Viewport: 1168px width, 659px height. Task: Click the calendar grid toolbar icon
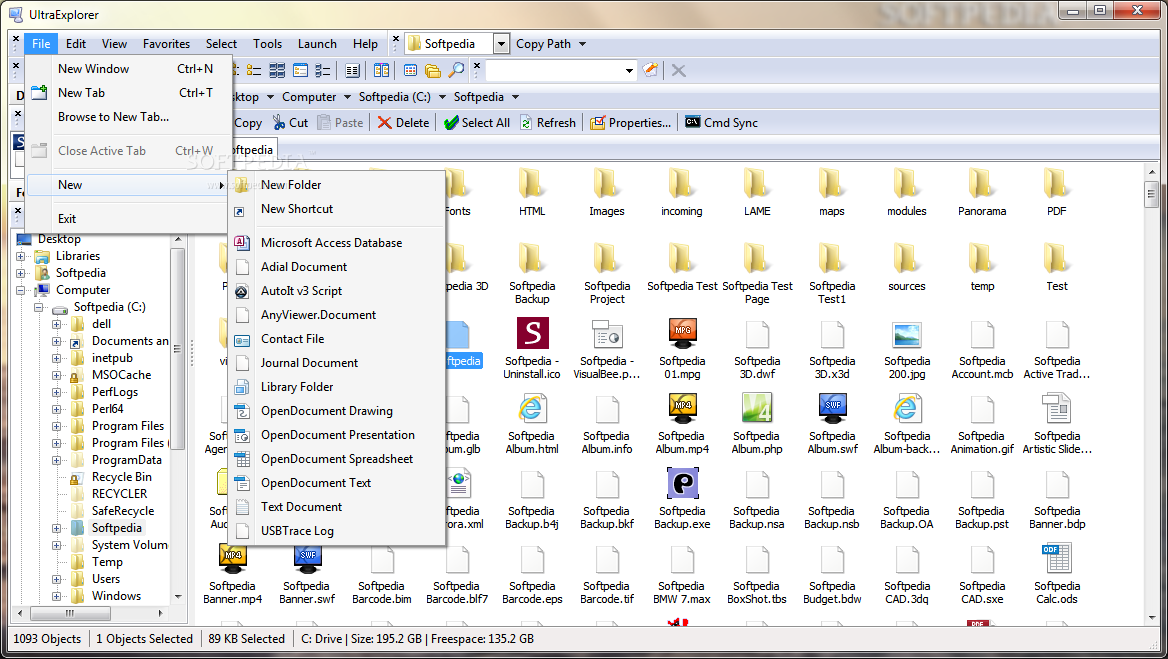click(410, 71)
